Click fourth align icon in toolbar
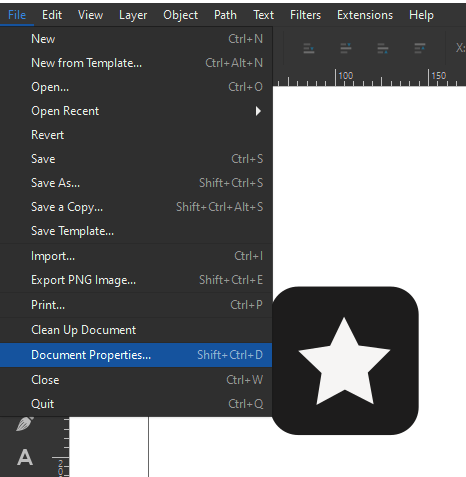The image size is (466, 477). coord(420,48)
